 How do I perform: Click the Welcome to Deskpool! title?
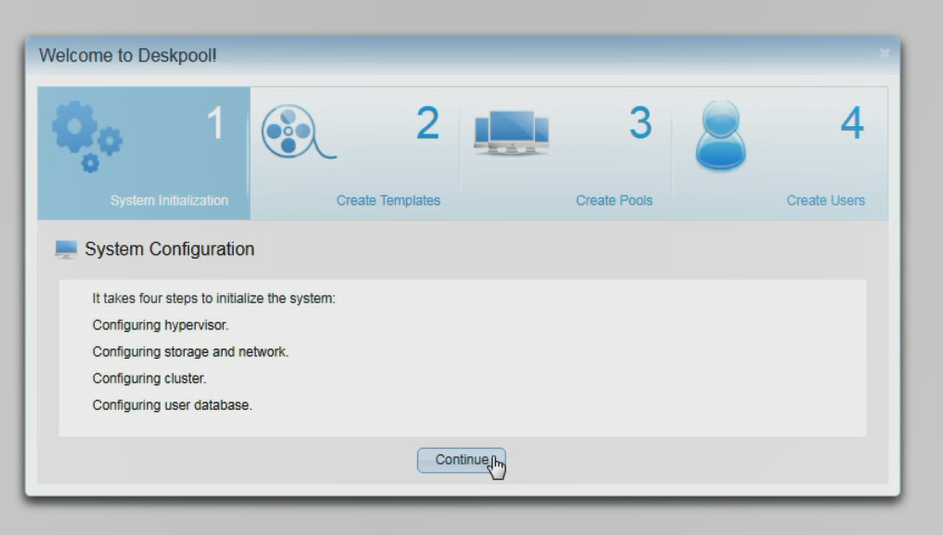(x=127, y=55)
